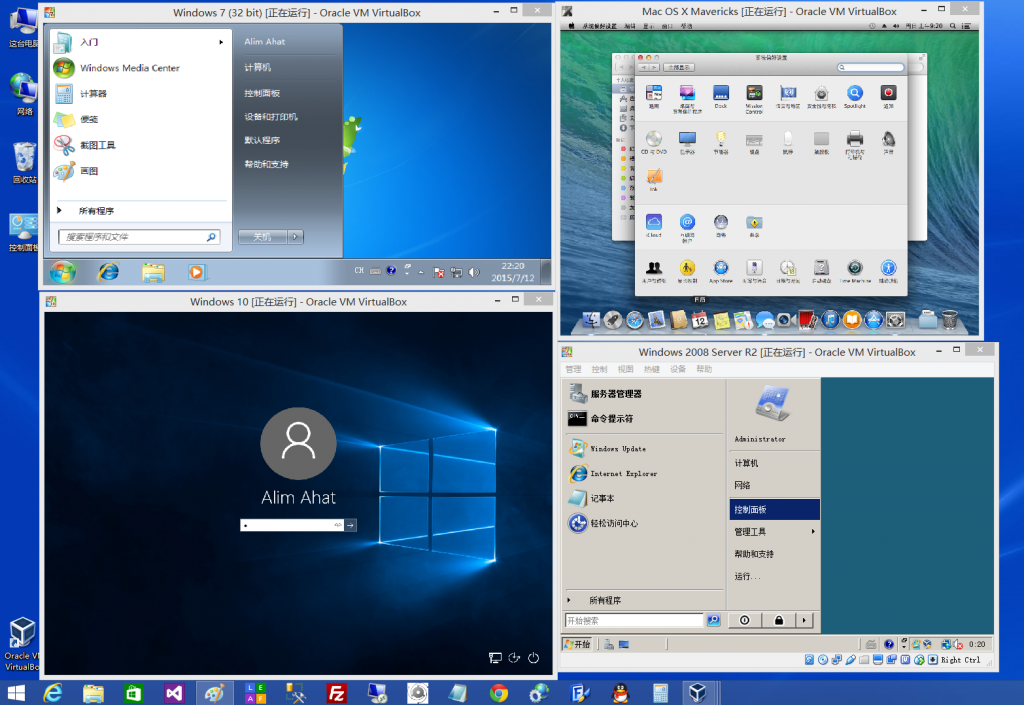1024x705 pixels.
Task: Click 关机 shutdown button in Windows 7 menu
Action: click(x=263, y=237)
